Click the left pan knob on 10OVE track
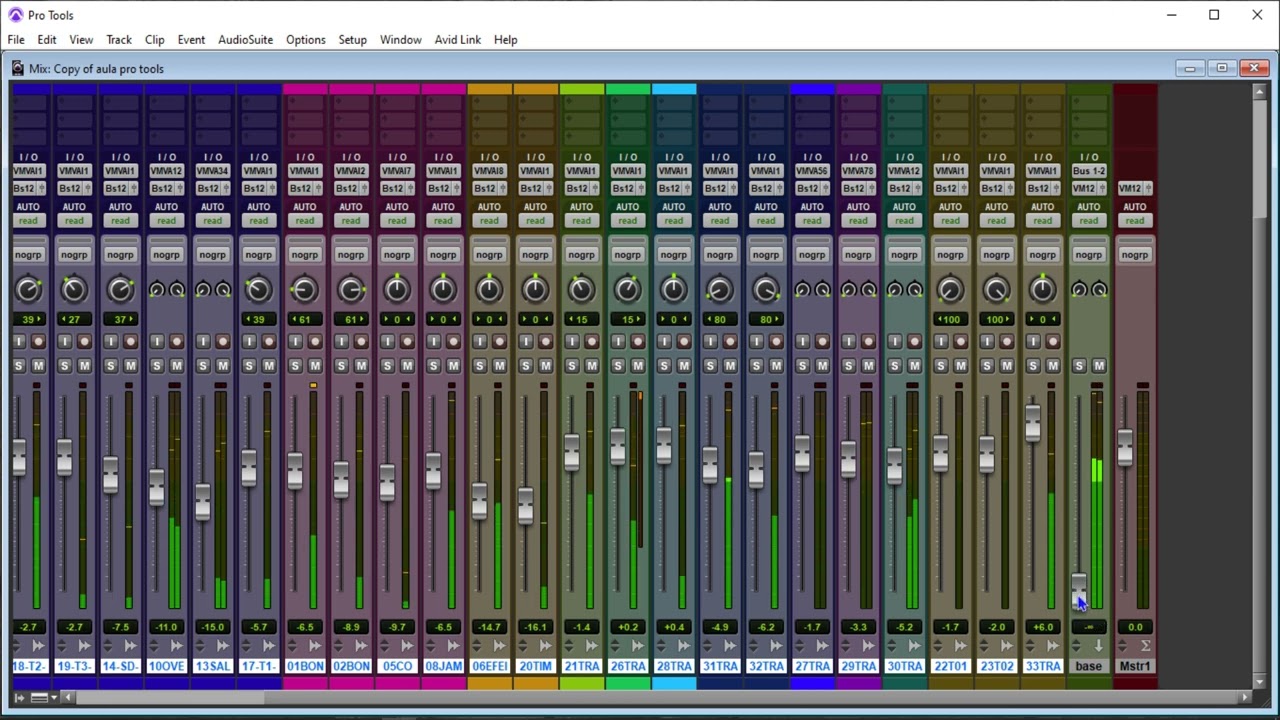Screen dimensions: 1280x720 156,290
